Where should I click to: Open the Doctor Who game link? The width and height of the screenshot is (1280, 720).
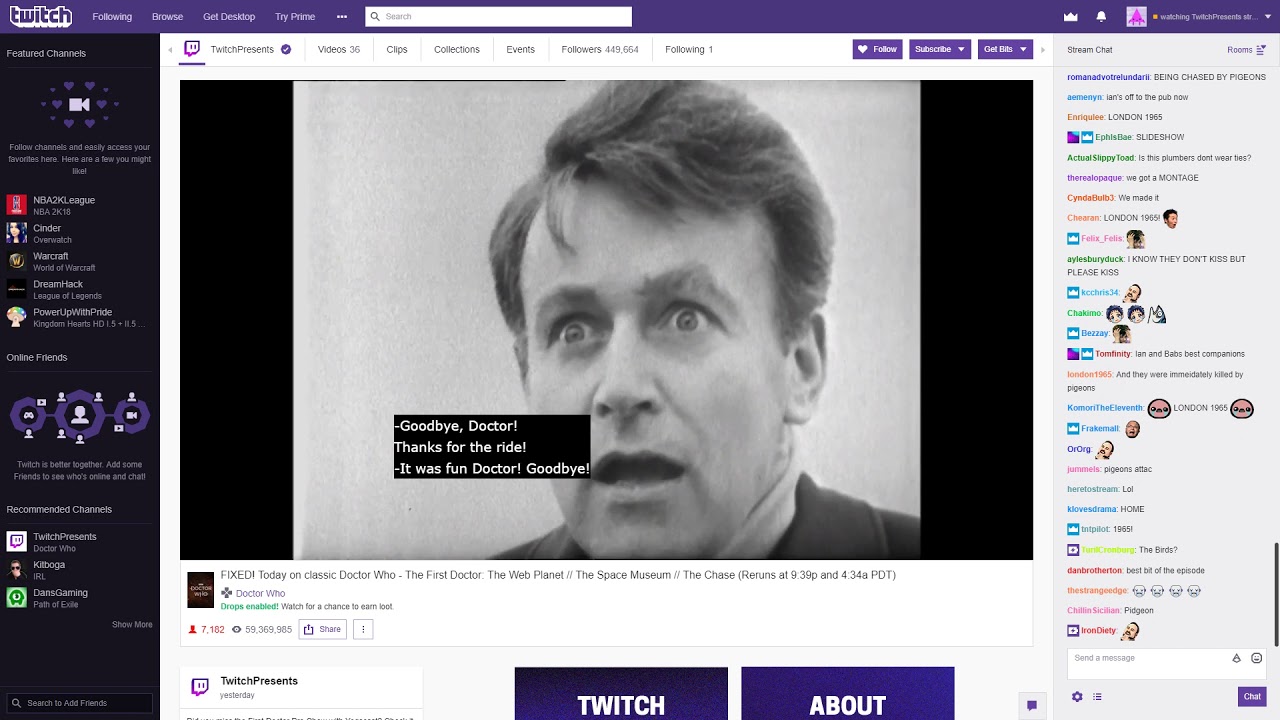(x=260, y=593)
